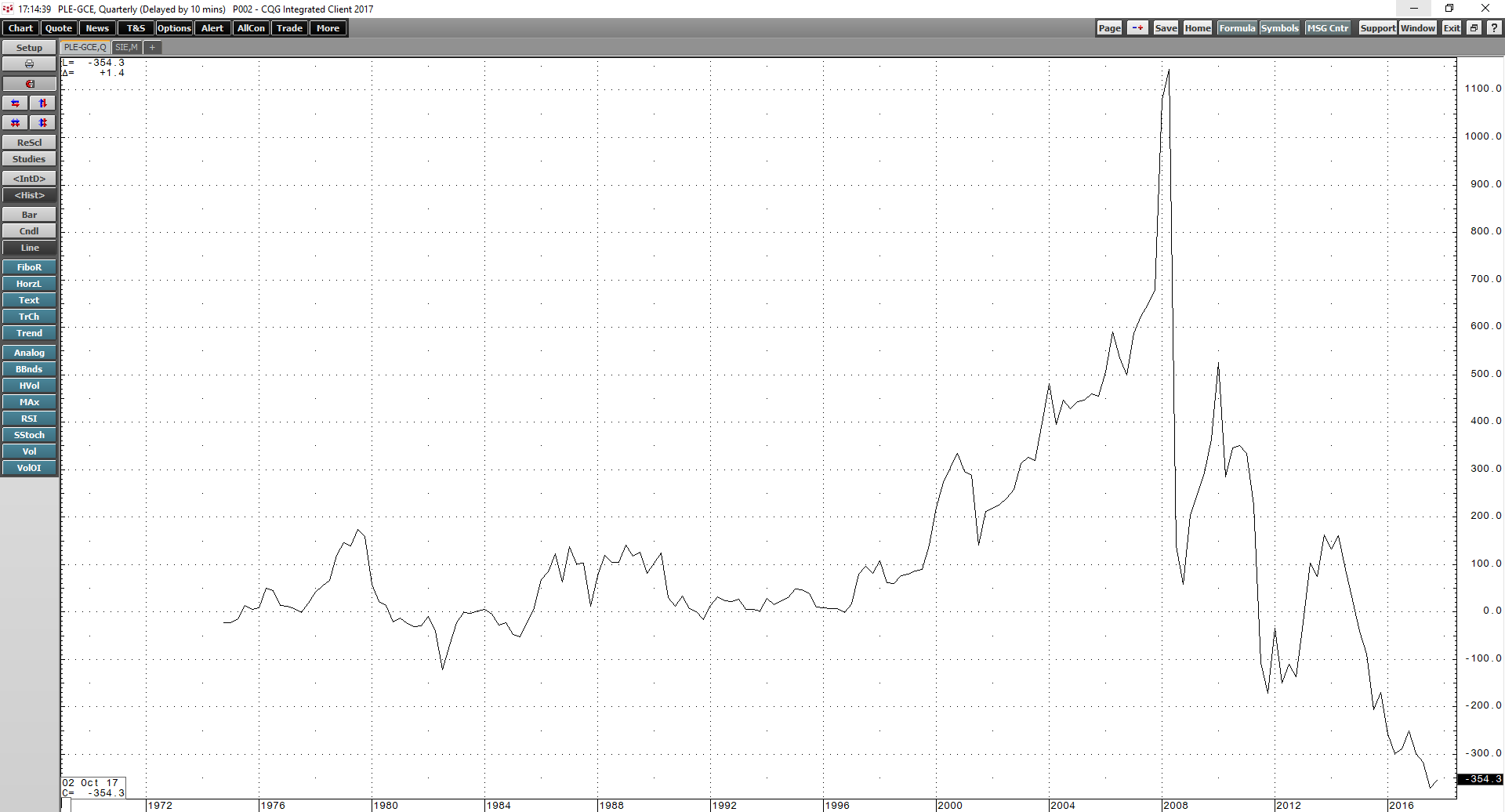Open the Support menu
The height and width of the screenshot is (812, 1505).
1377,28
